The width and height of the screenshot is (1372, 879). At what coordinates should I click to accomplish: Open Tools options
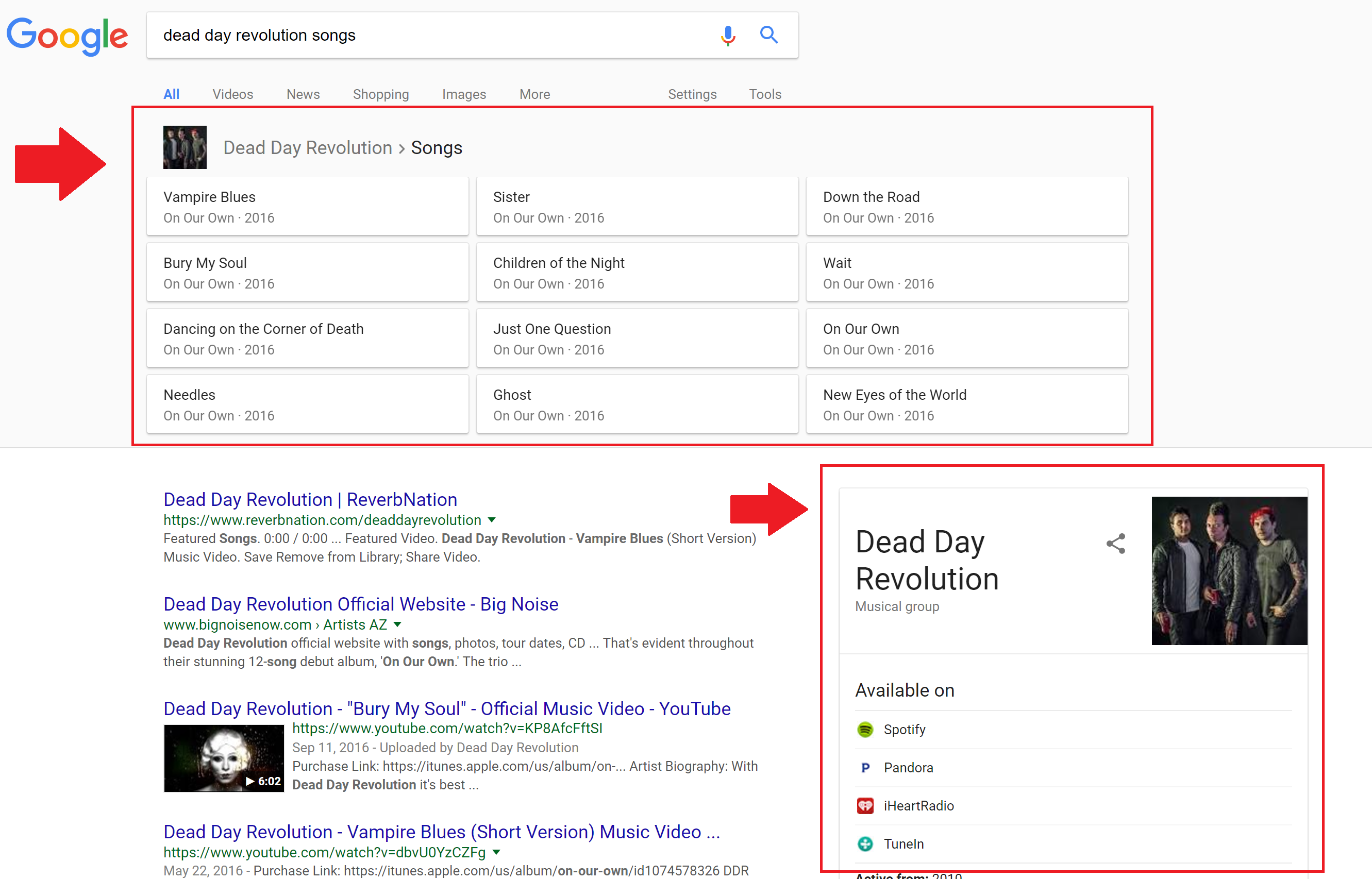(x=764, y=94)
